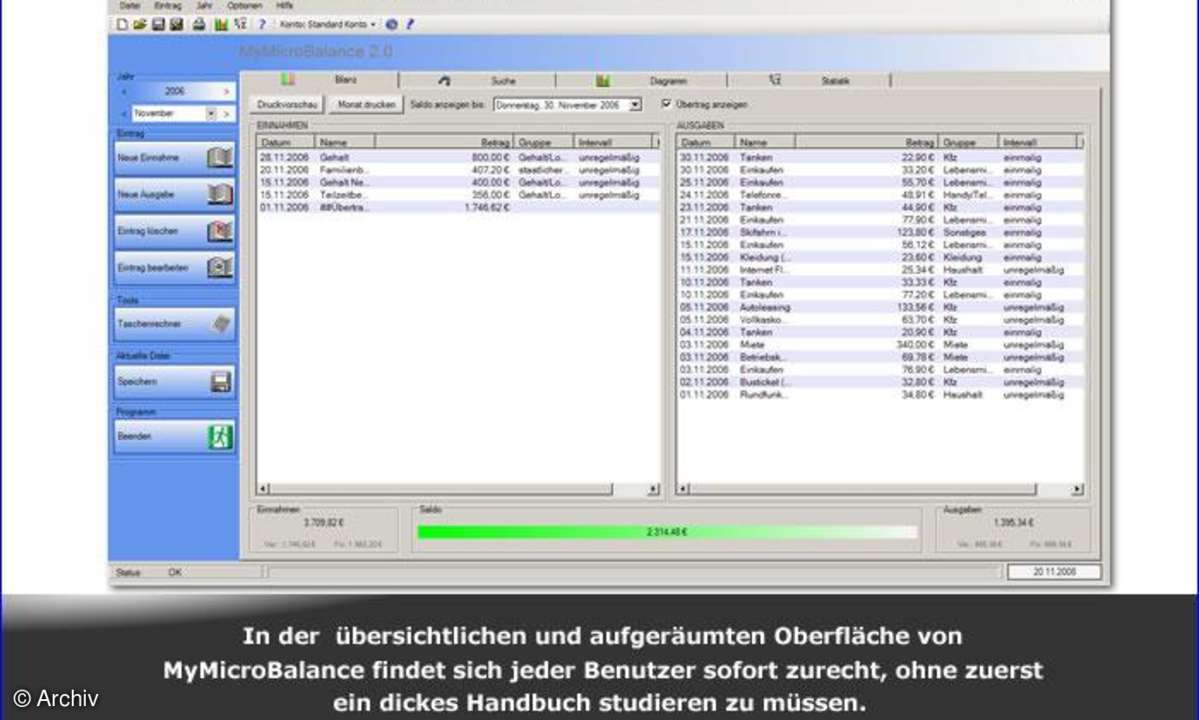Screen dimensions: 1199x720
Task: Click the Ausgaben list horizontal scrollbar
Action: coord(880,489)
